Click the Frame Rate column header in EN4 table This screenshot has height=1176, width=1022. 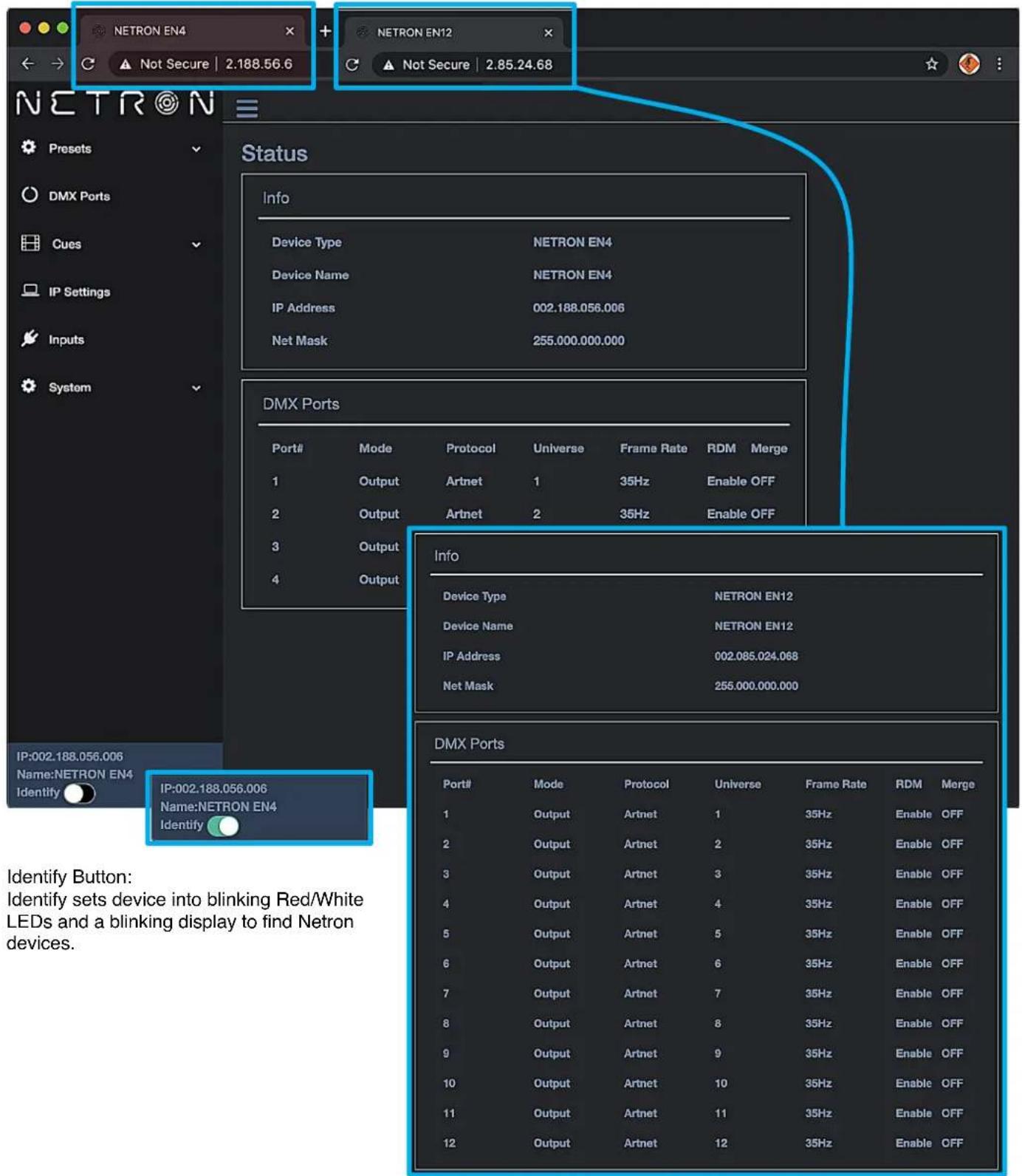pos(654,448)
